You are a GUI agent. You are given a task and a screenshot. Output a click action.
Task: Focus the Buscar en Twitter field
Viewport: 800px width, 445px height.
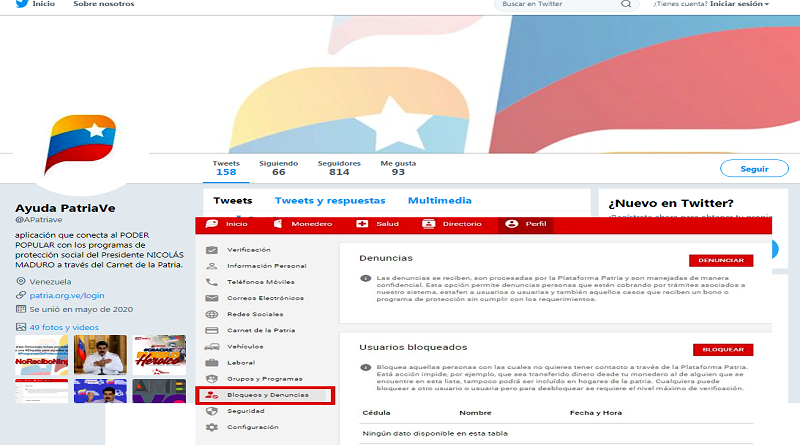pos(566,4)
